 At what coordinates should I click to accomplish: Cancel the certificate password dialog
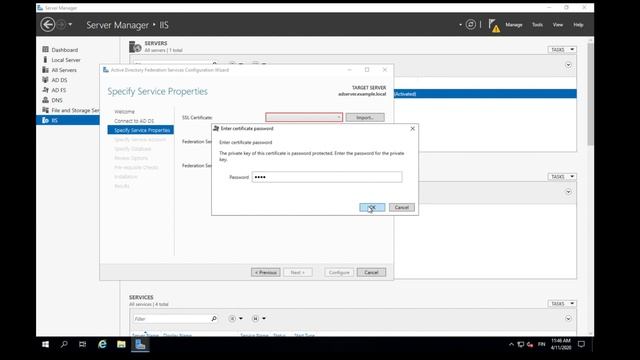[x=402, y=207]
